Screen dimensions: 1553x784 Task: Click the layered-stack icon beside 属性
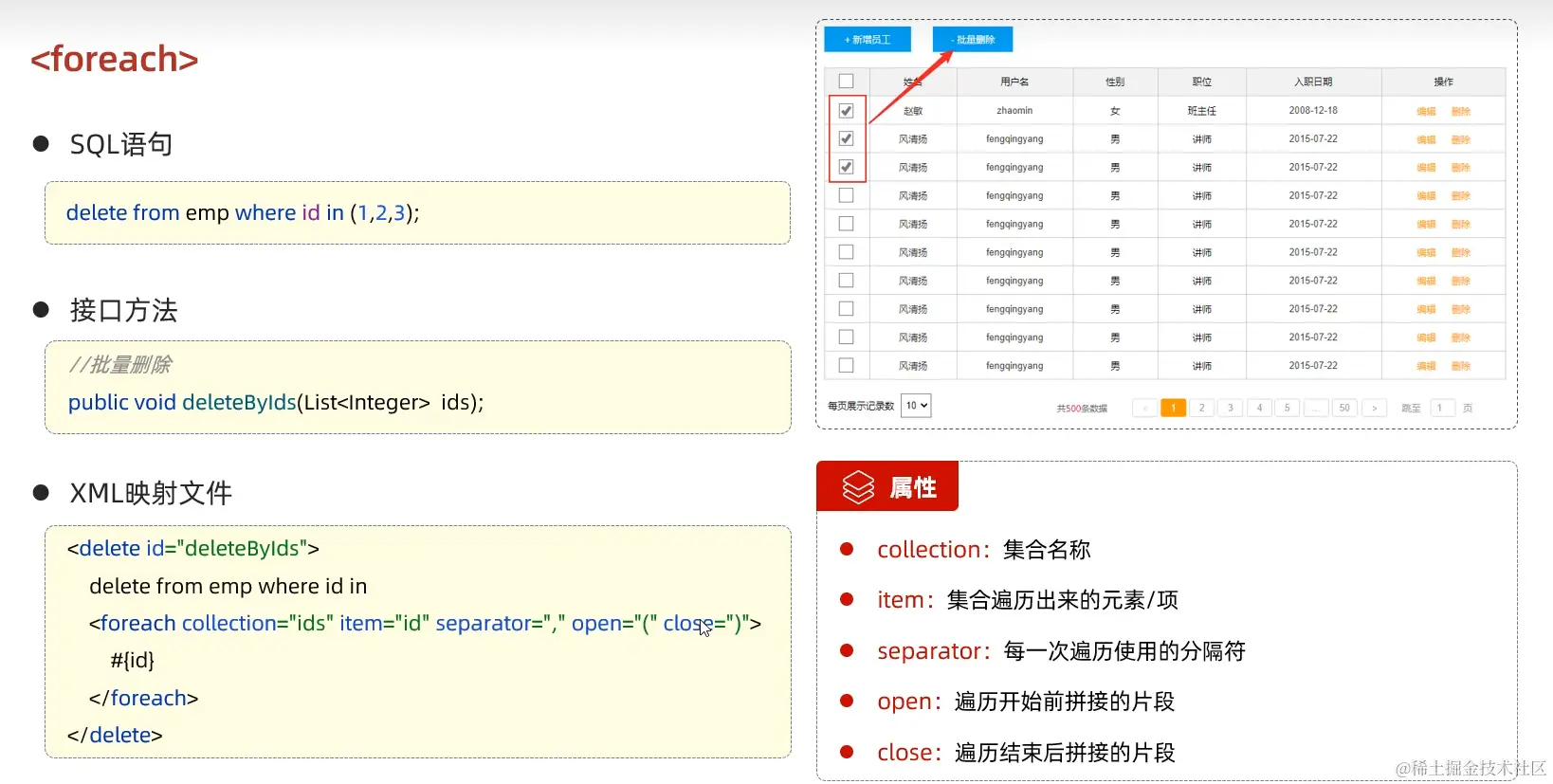click(x=859, y=487)
